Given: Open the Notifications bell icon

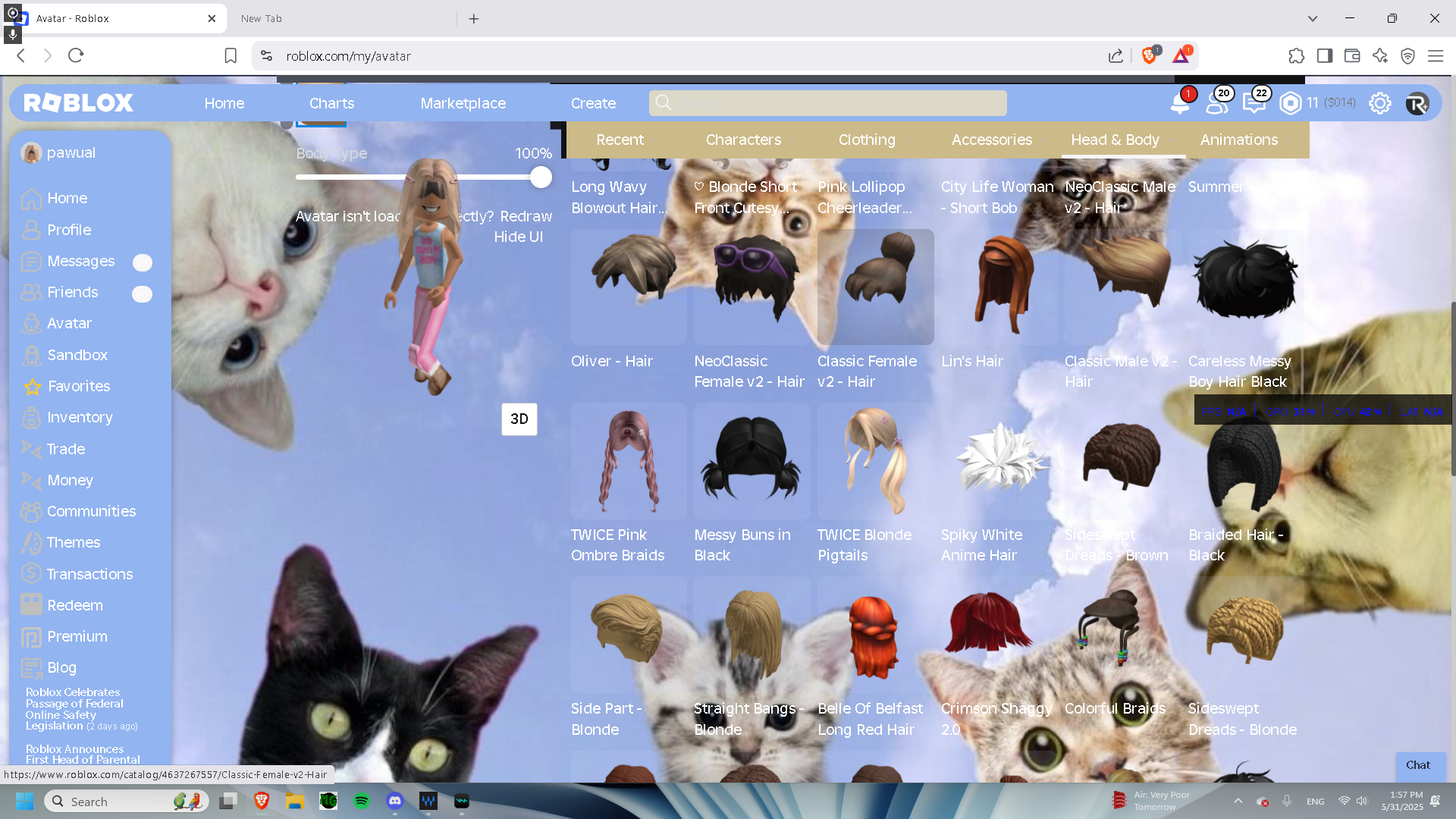Looking at the screenshot, I should (1180, 103).
